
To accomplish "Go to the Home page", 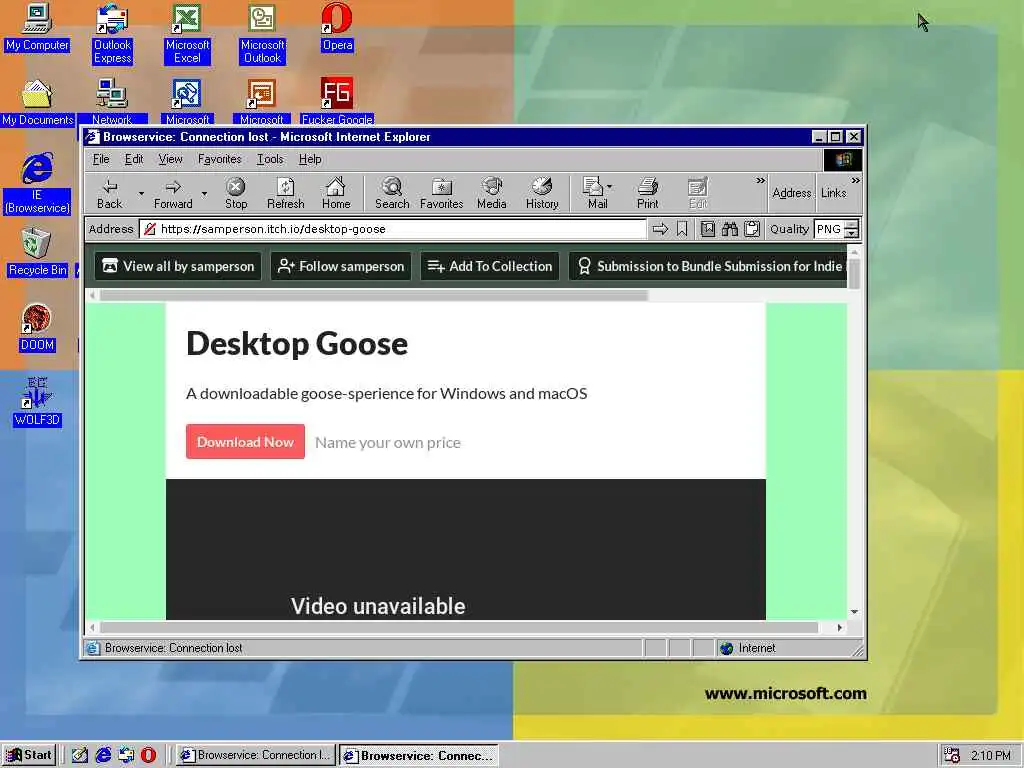I will pos(336,193).
